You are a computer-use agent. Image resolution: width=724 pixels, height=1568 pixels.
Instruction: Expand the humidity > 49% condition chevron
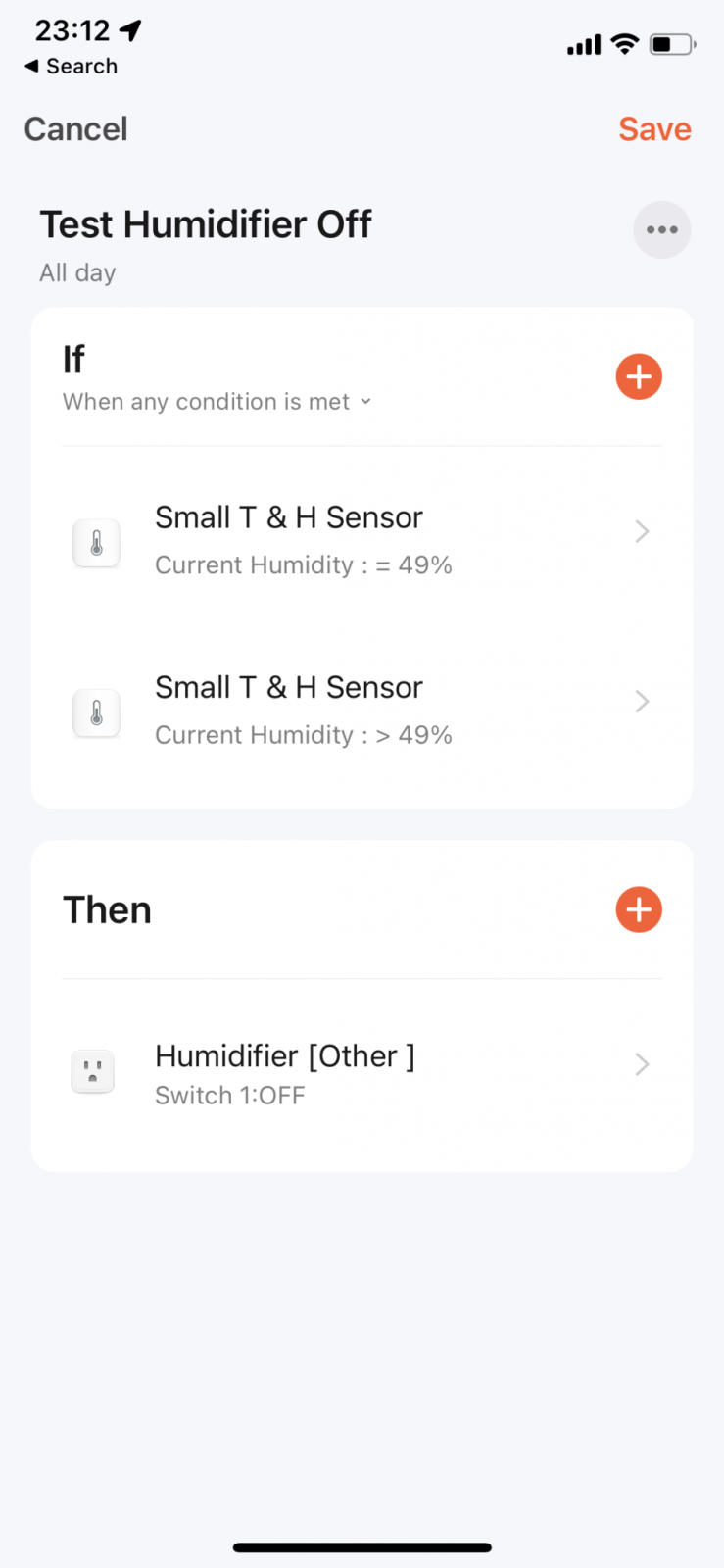click(x=642, y=702)
